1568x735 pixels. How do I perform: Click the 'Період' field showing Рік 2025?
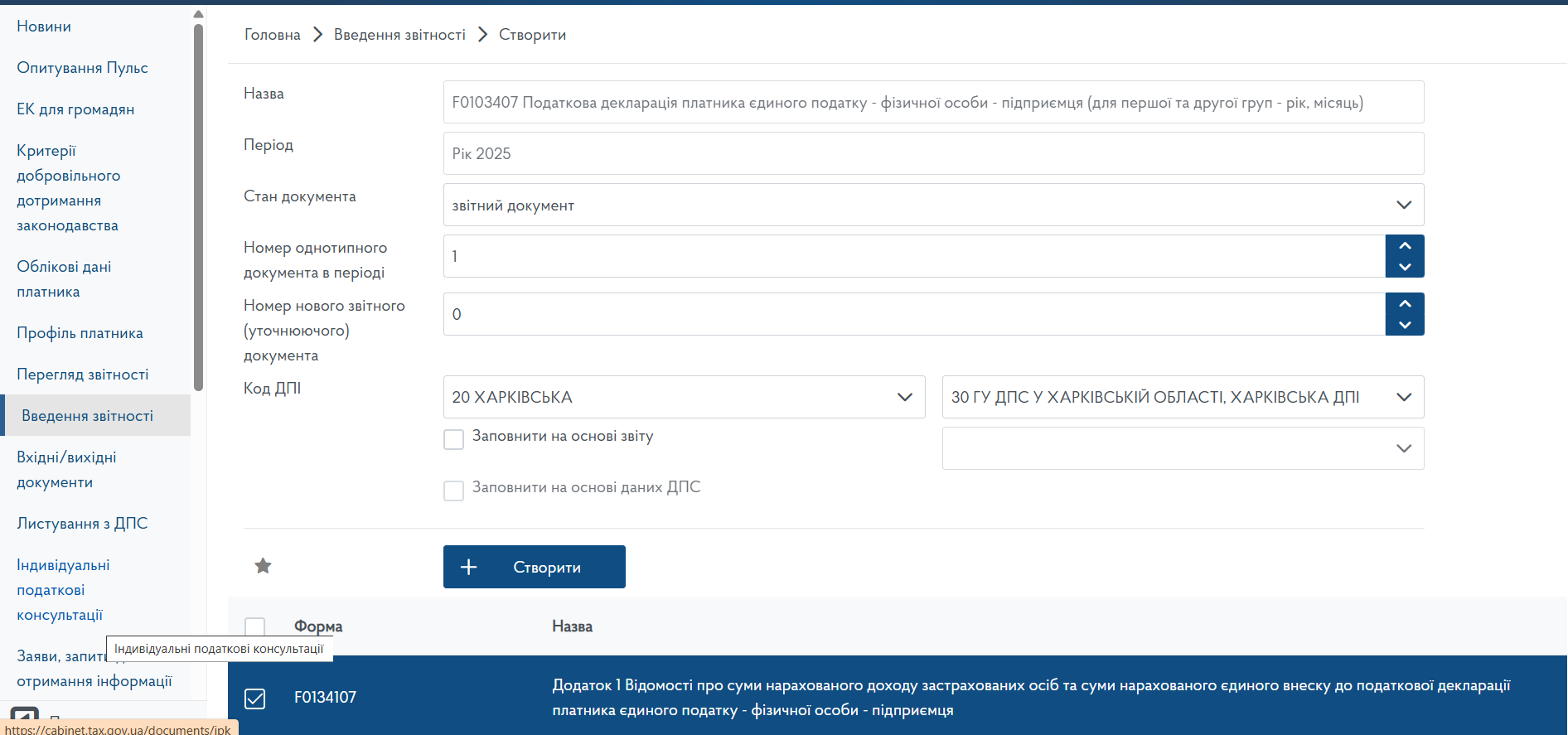tap(933, 153)
